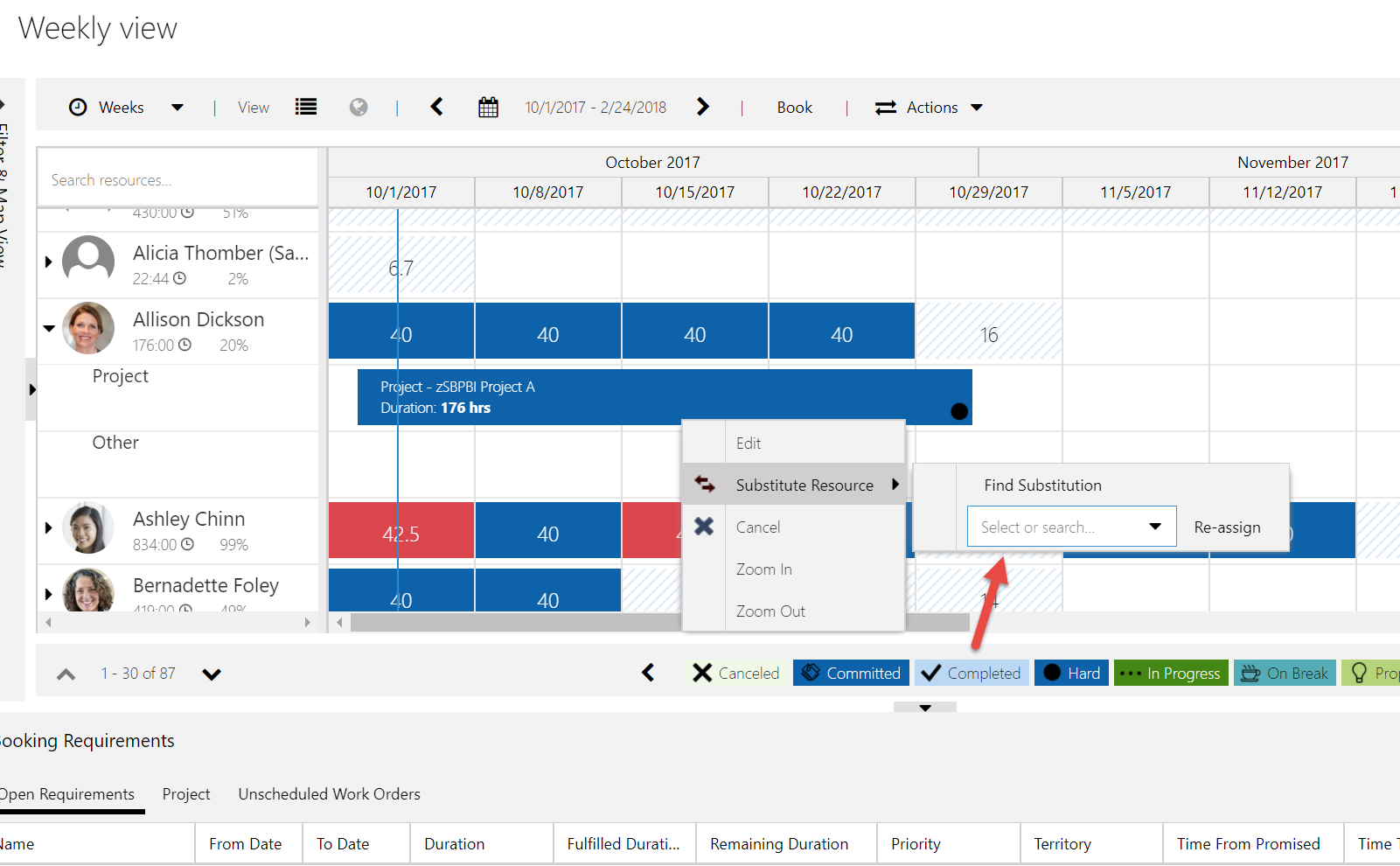This screenshot has width=1400, height=866.
Task: Open the Select or search substitution combo box
Action: click(x=1070, y=527)
